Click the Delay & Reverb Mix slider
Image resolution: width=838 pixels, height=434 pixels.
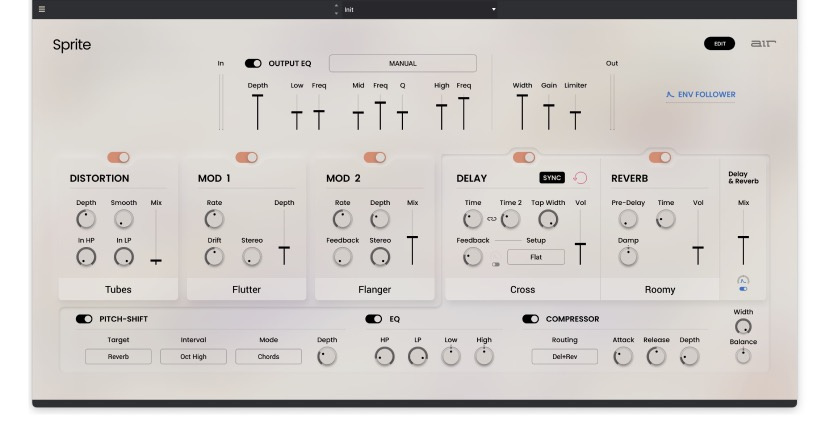coord(743,238)
